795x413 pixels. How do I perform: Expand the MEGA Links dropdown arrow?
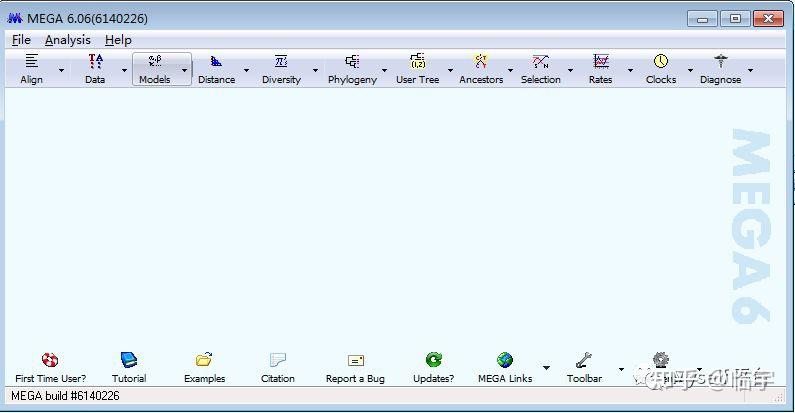pyautogui.click(x=546, y=367)
